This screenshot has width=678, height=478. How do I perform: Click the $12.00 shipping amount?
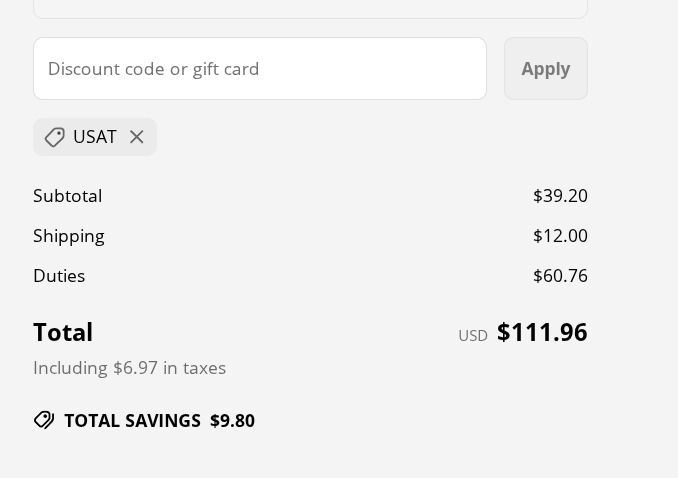click(x=560, y=236)
